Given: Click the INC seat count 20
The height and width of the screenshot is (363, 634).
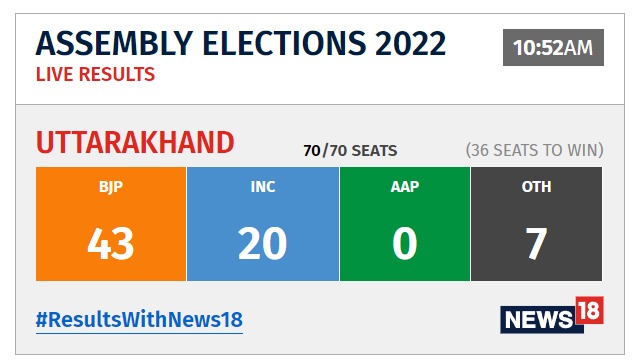Looking at the screenshot, I should tap(263, 243).
